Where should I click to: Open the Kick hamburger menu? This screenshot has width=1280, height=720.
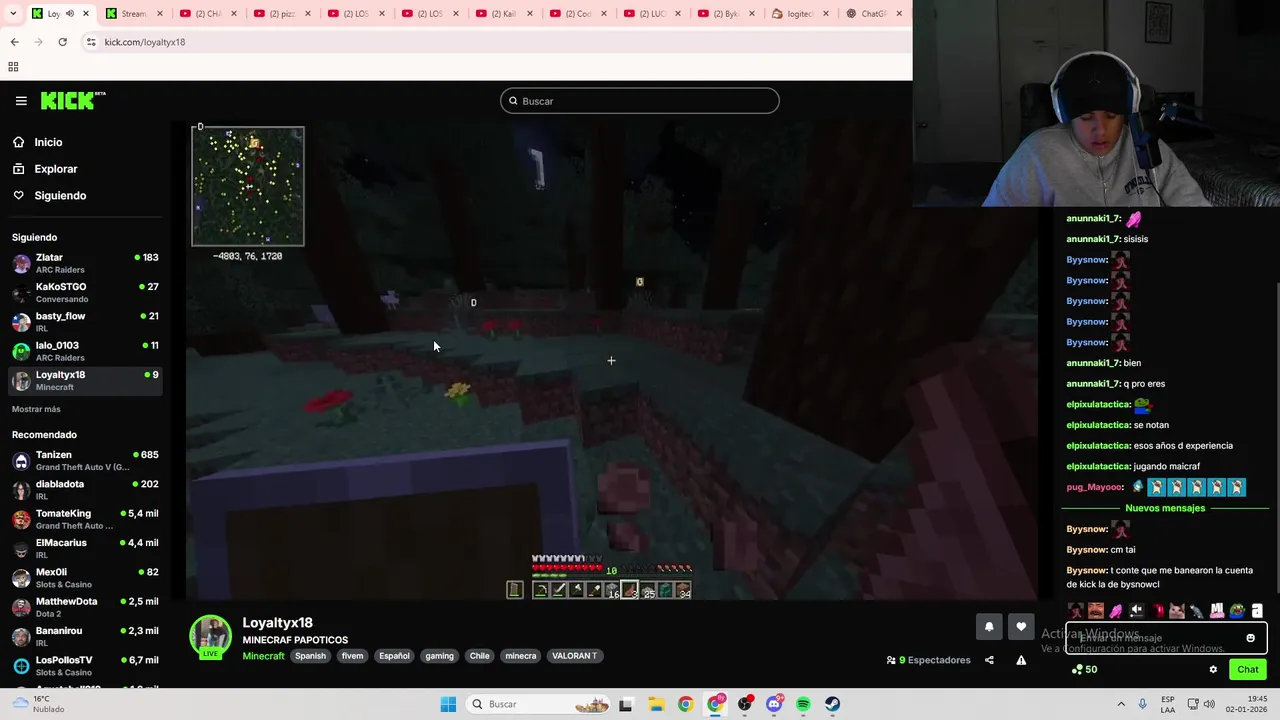tap(21, 101)
